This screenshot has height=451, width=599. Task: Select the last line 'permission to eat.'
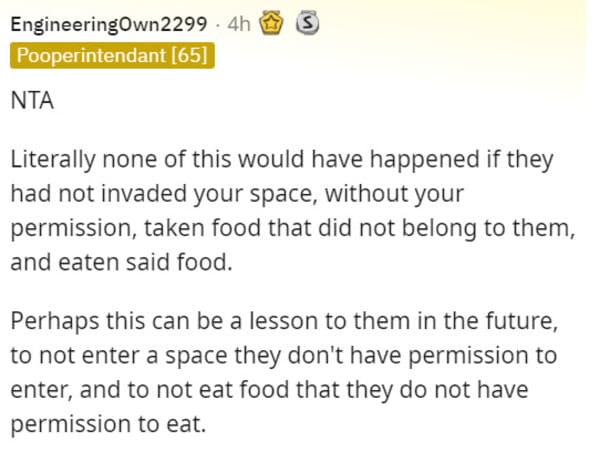tap(108, 425)
